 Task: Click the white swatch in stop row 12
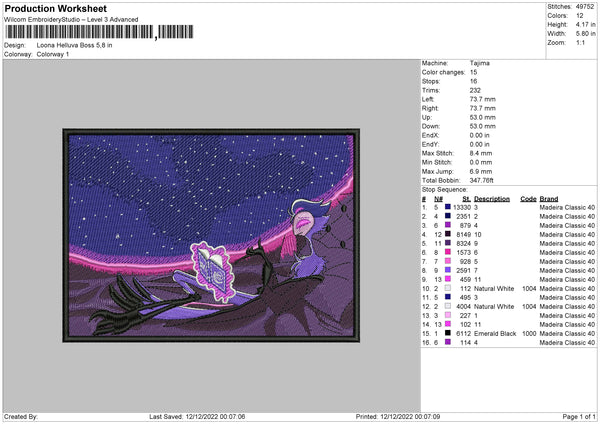tap(448, 306)
